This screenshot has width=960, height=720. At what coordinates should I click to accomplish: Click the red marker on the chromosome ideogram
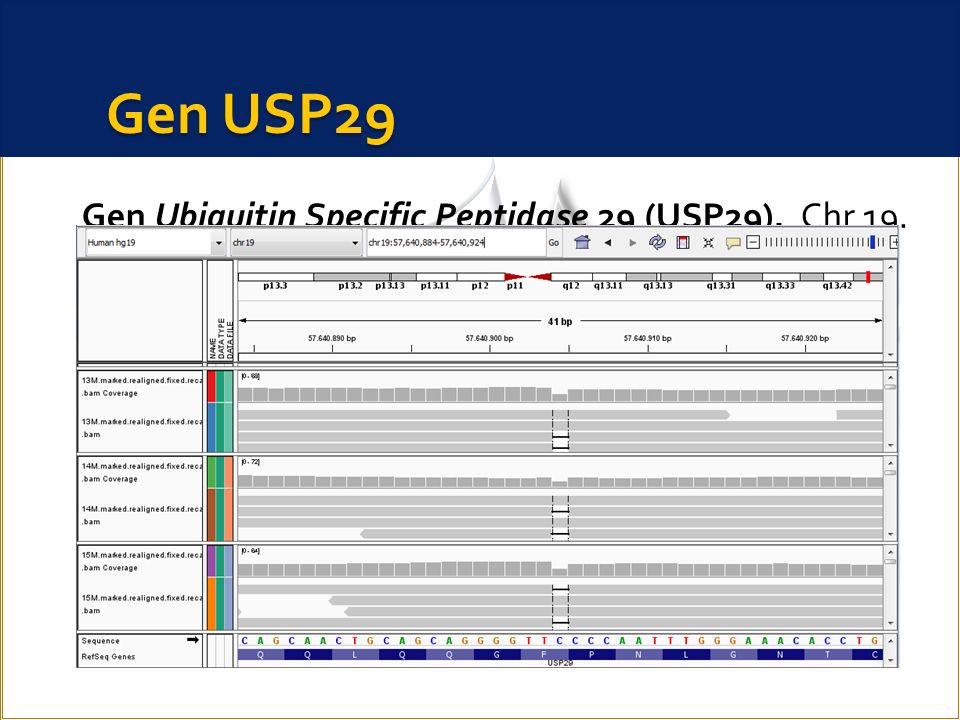click(x=868, y=277)
